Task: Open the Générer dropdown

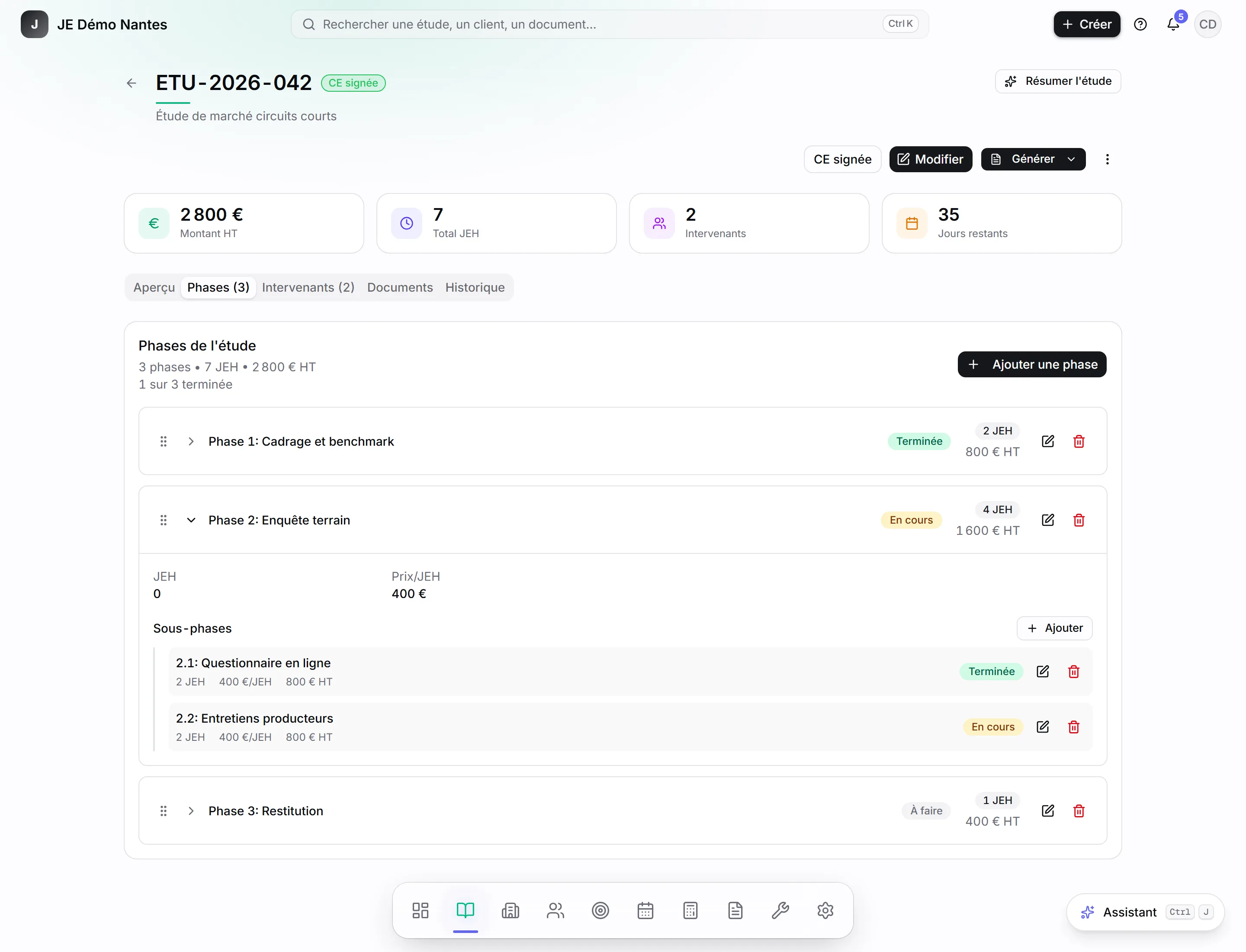Action: (1033, 159)
